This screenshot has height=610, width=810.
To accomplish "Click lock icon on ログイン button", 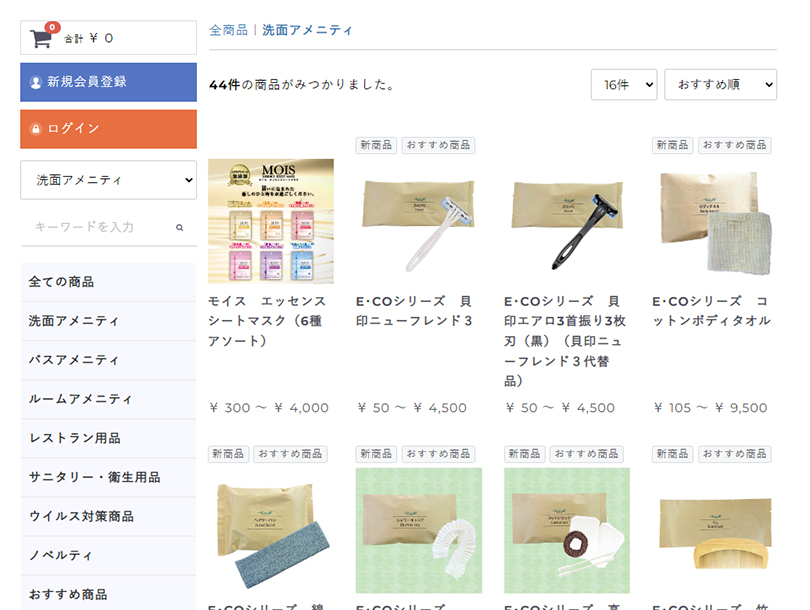I will 36,129.
